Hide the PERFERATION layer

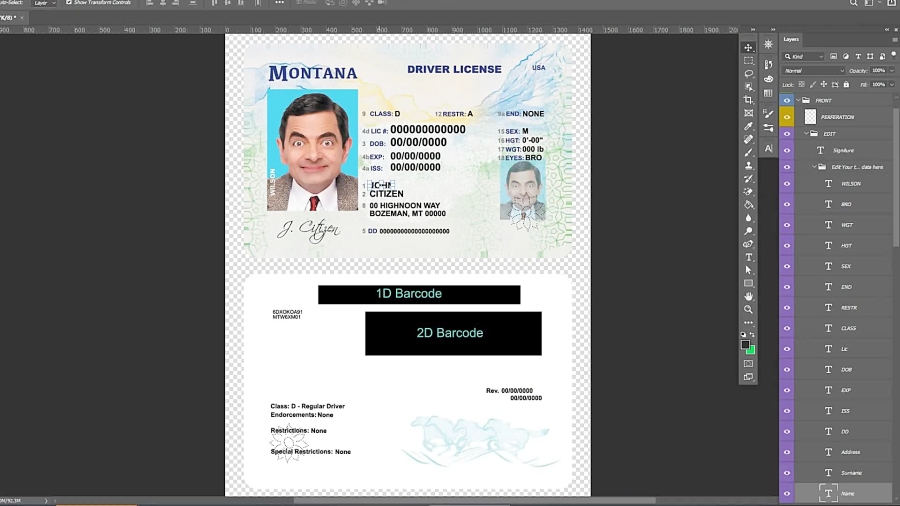click(x=787, y=117)
